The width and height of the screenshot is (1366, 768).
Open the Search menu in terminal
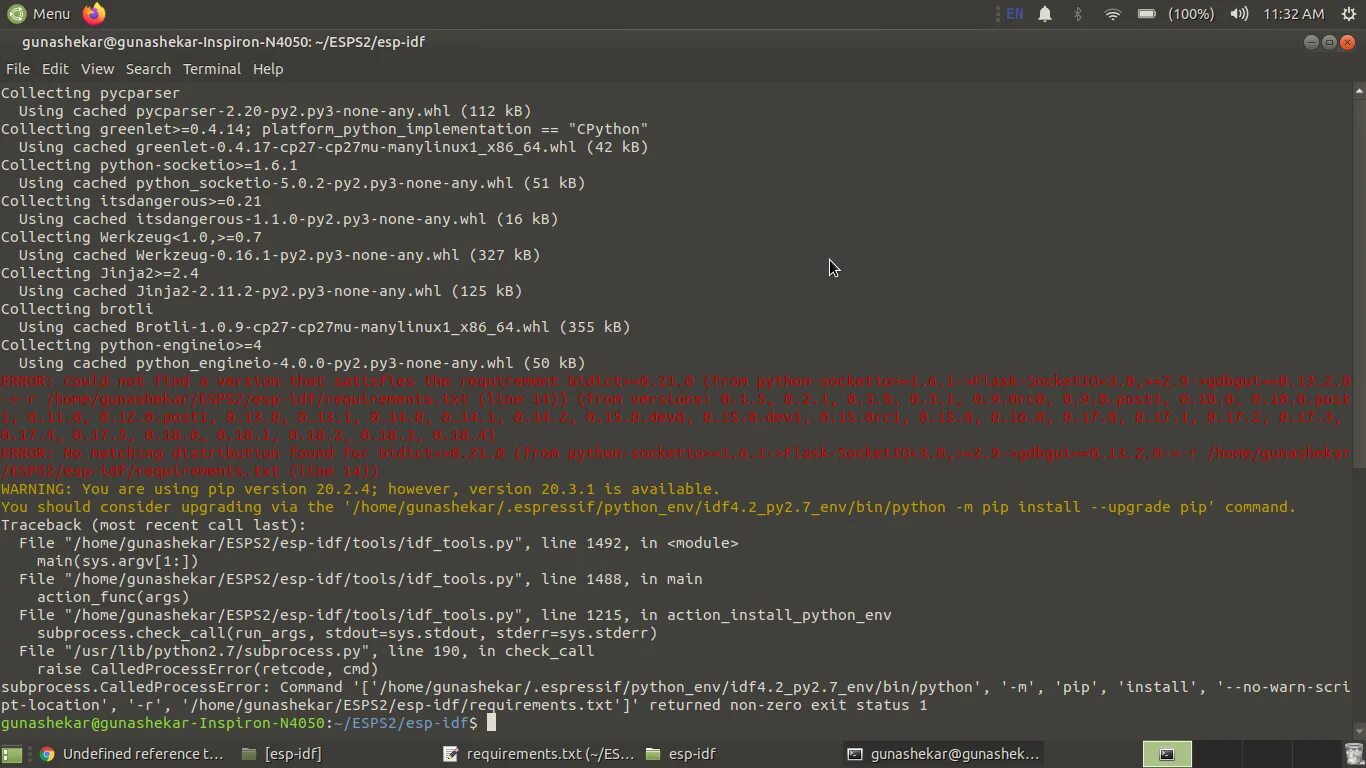(148, 69)
